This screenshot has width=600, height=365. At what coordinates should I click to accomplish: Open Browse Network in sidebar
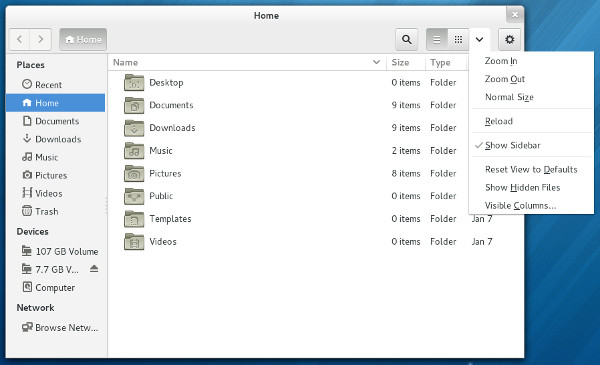55,328
